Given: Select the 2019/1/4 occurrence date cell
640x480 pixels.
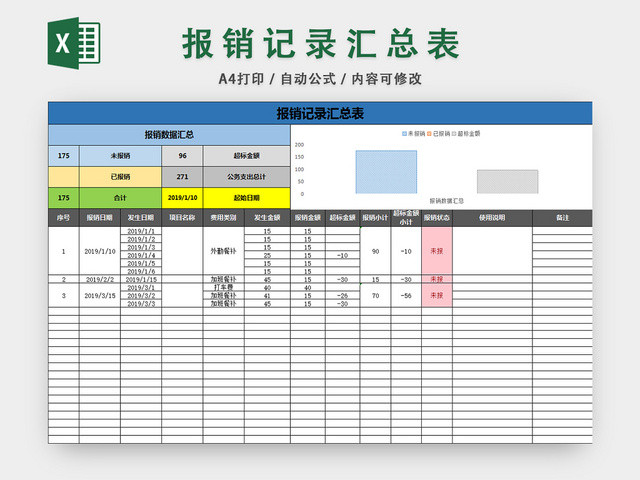Looking at the screenshot, I should pyautogui.click(x=141, y=256).
